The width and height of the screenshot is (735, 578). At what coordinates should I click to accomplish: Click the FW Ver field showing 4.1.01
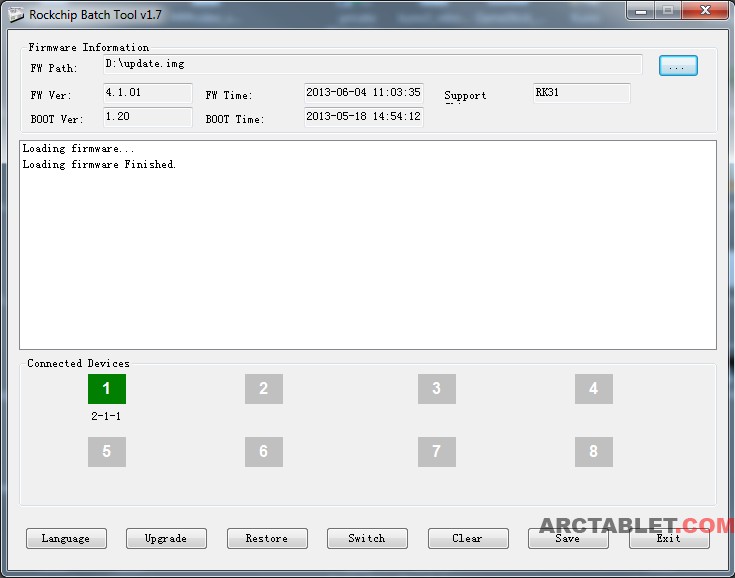(147, 93)
